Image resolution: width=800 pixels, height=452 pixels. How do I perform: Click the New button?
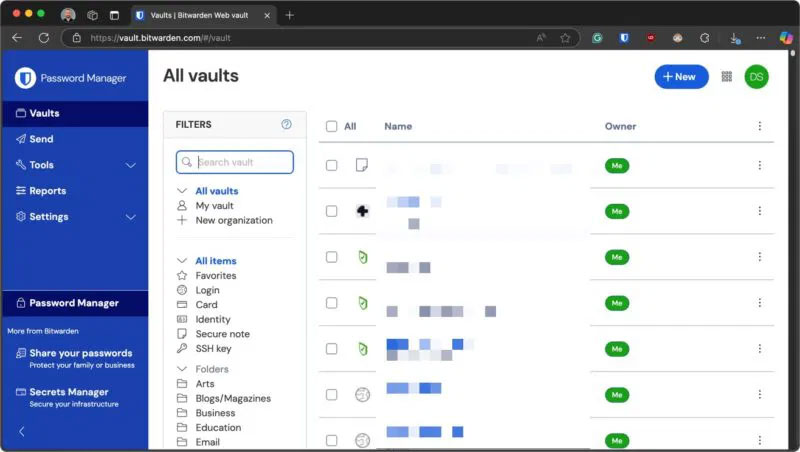click(681, 77)
